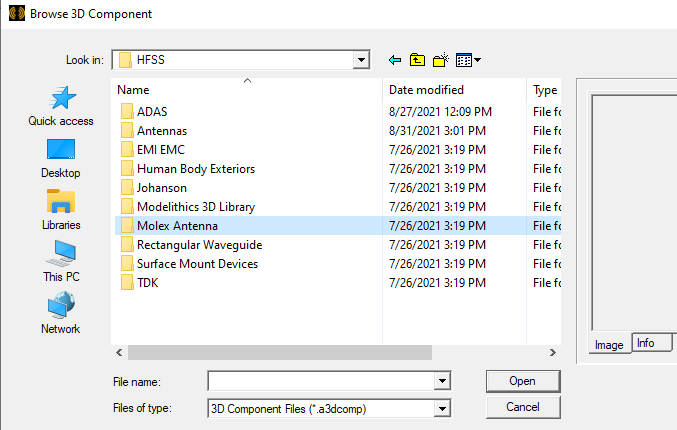Click the date 8/27/2021 12:09 PM
Screen dimensions: 677x430
click(440, 111)
